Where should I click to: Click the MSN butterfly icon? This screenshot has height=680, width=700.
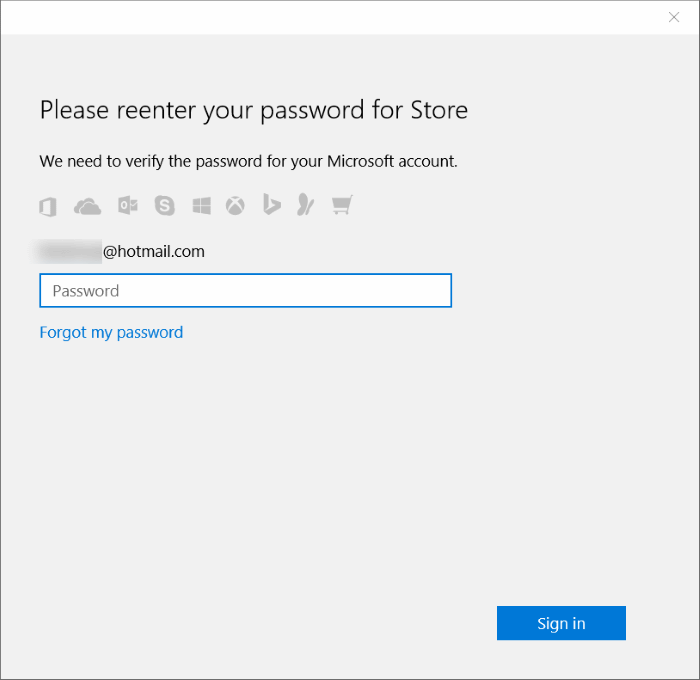tap(306, 204)
